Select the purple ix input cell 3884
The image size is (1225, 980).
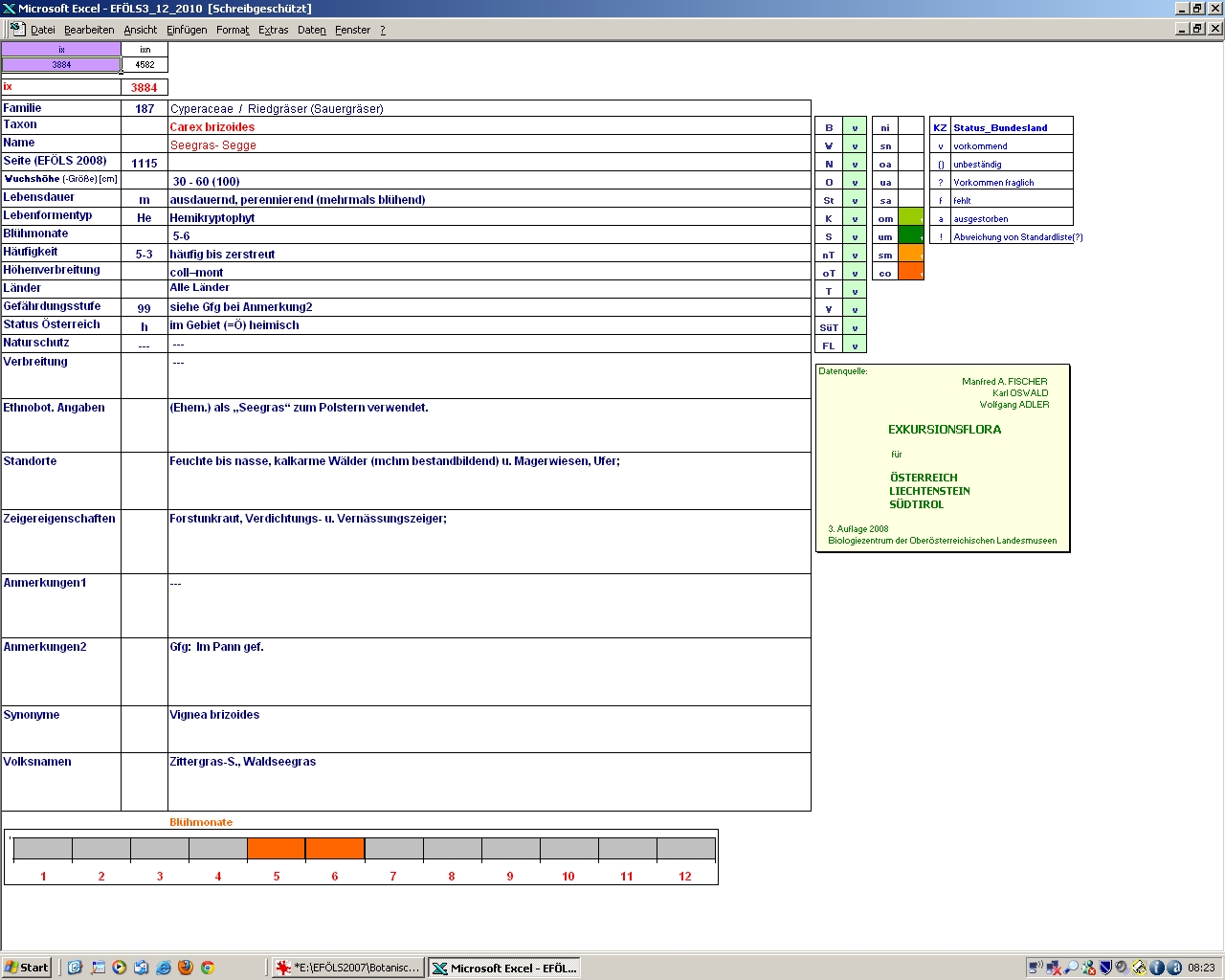[x=61, y=65]
